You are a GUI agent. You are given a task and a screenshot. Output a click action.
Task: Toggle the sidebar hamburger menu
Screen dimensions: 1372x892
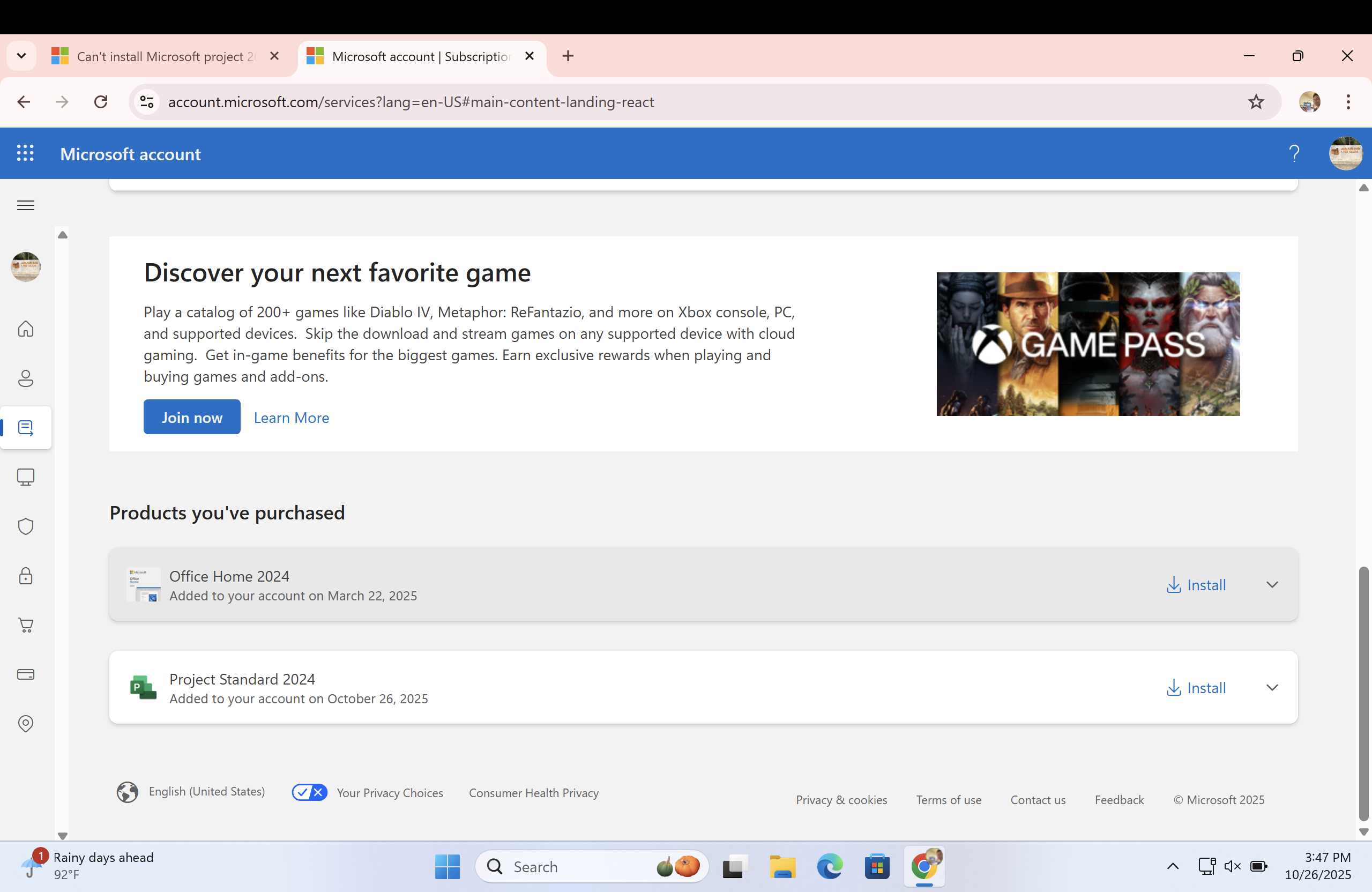(25, 205)
